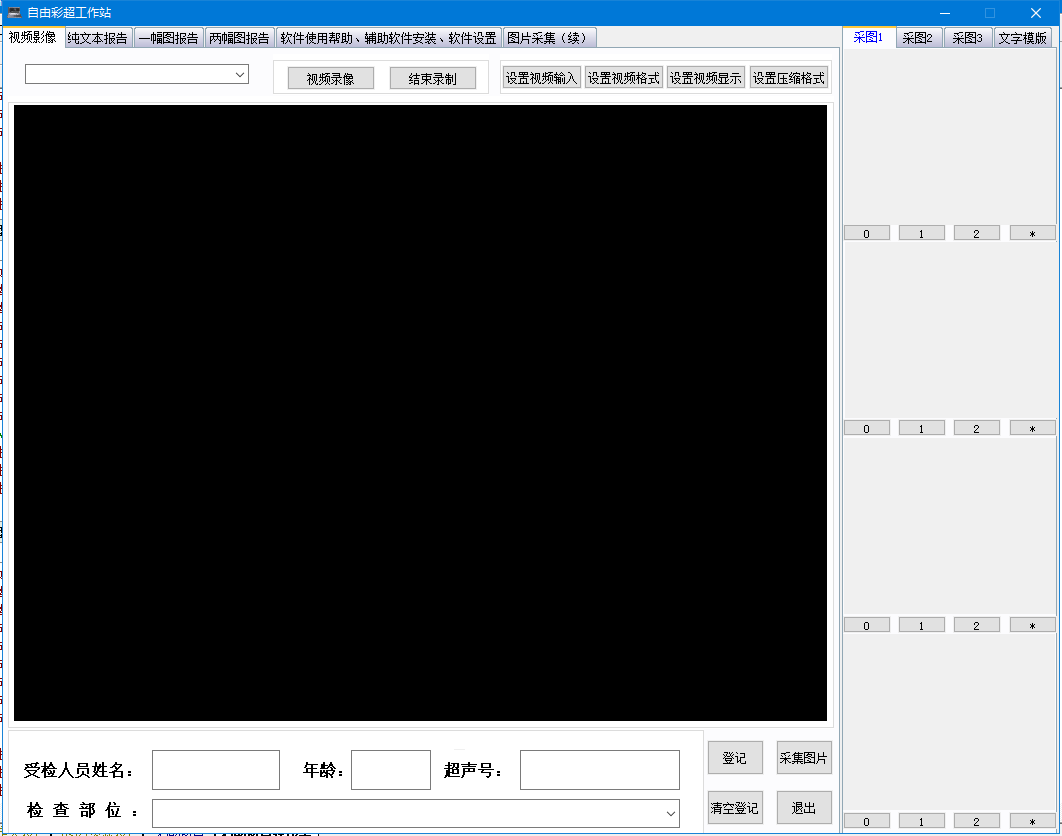Minimize the 自由彩超工作站 window
Screen dimensions: 1062x836
coord(945,13)
